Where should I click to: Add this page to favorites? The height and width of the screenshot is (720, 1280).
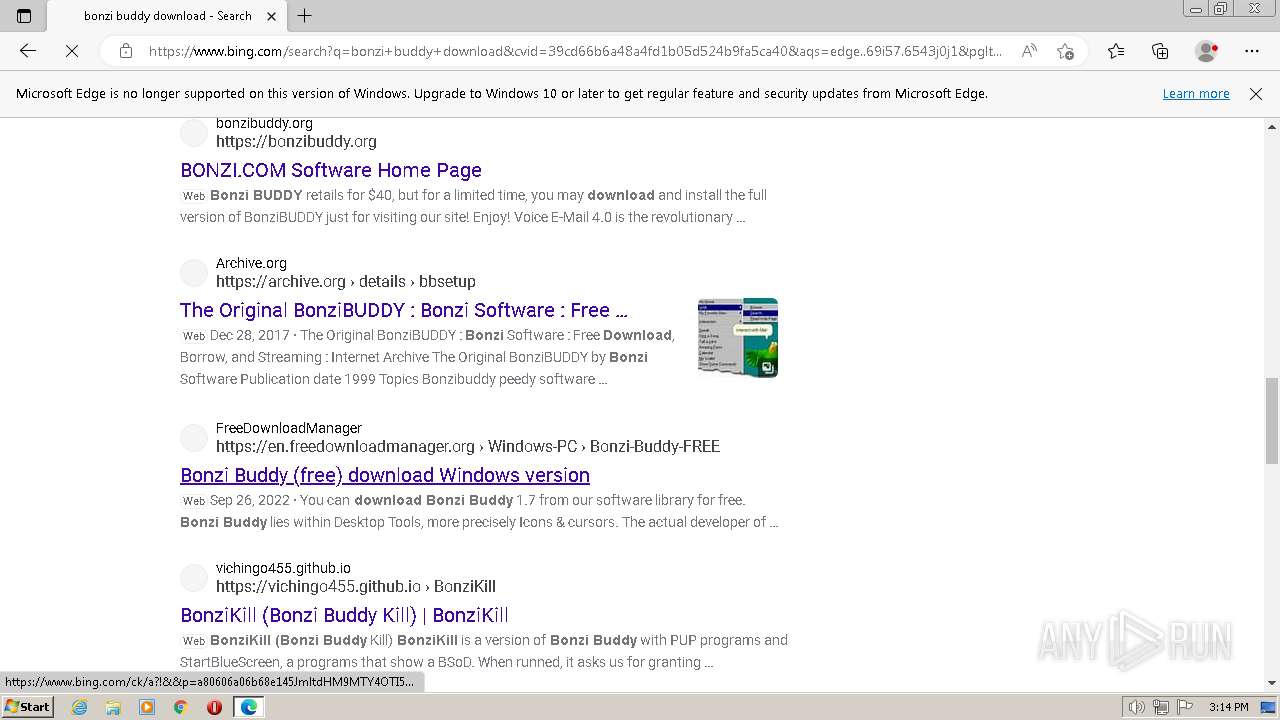[x=1065, y=51]
